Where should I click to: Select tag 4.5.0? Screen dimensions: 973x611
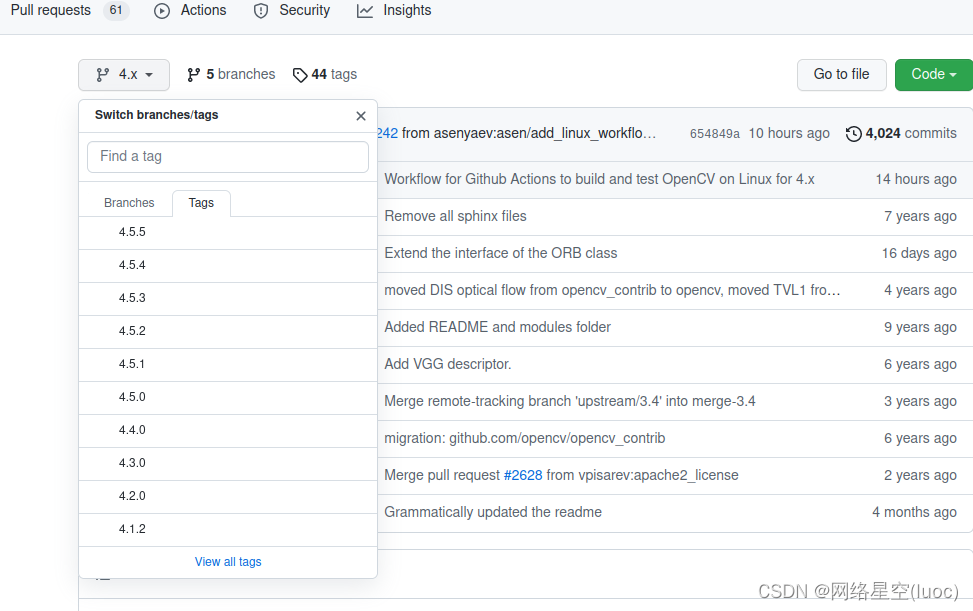click(x=228, y=397)
